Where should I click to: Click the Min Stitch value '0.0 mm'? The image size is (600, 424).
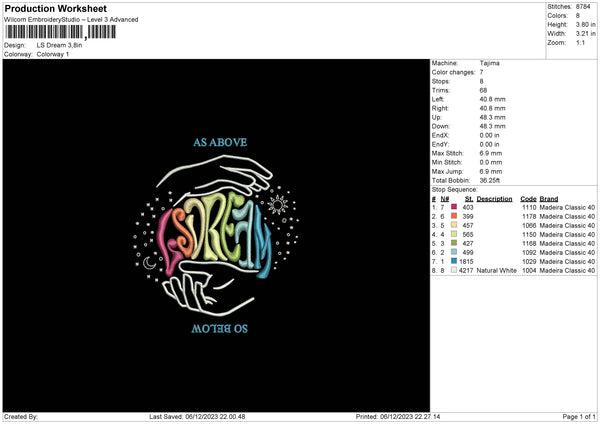click(491, 162)
